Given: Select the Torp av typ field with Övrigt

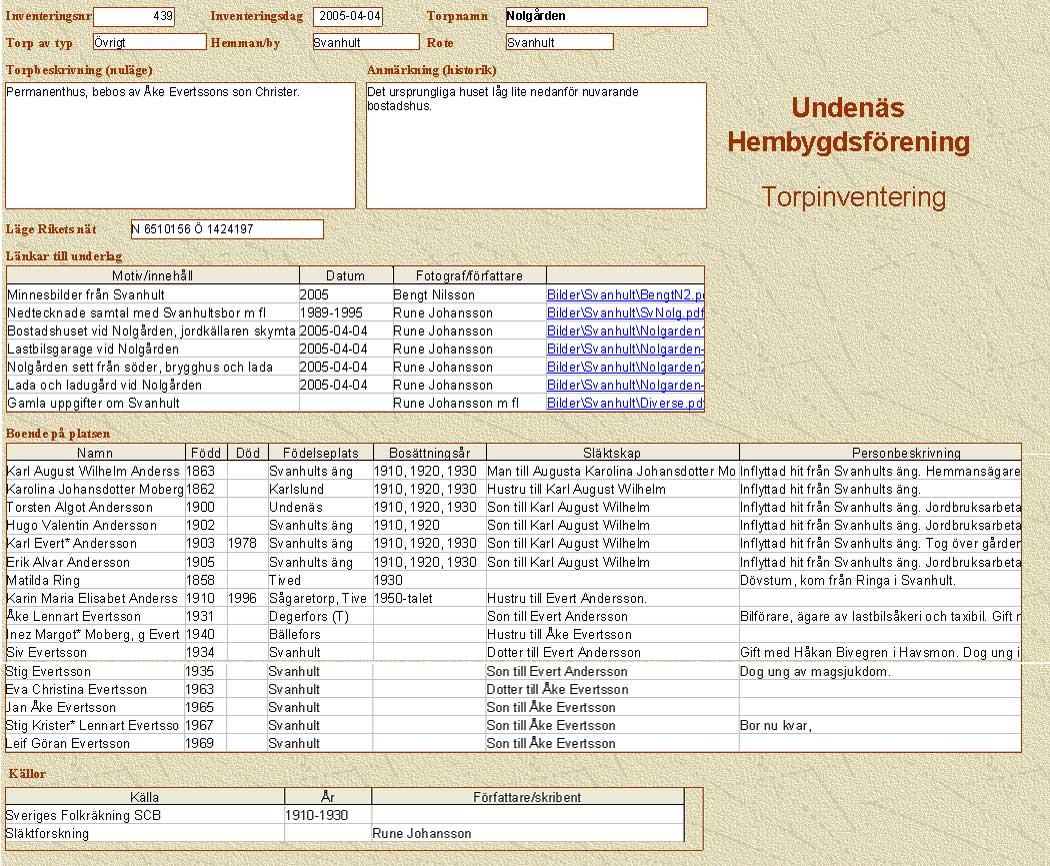Looking at the screenshot, I should 148,42.
